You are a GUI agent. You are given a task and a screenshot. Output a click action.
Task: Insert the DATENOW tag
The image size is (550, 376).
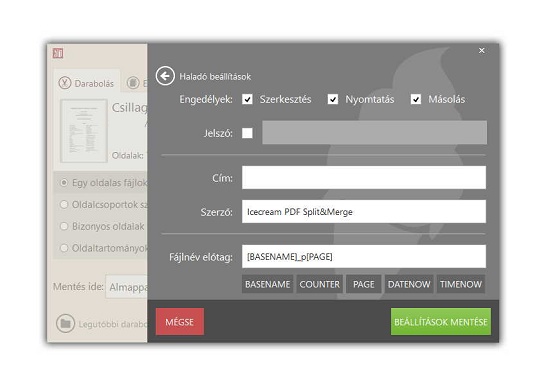[x=409, y=284]
